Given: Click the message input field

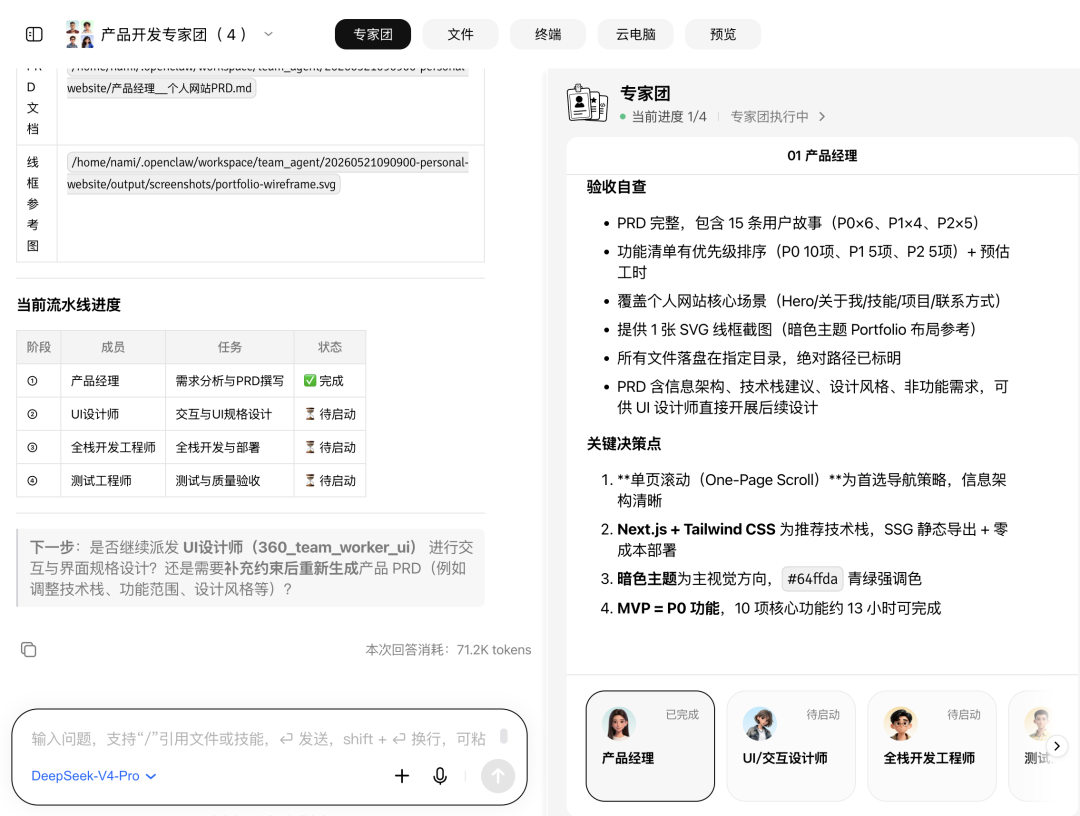Looking at the screenshot, I should pyautogui.click(x=258, y=739).
